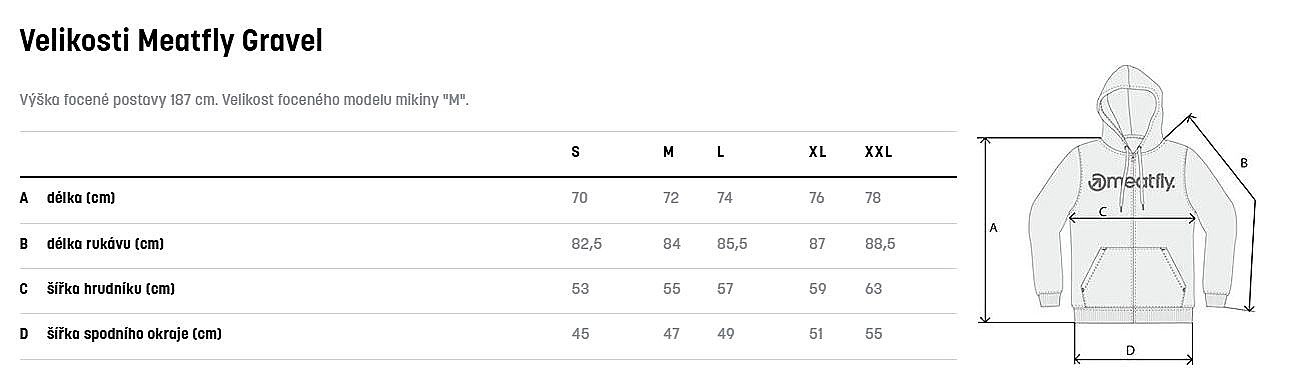
Task: Select the hoodie diagram image
Action: [x=1120, y=217]
